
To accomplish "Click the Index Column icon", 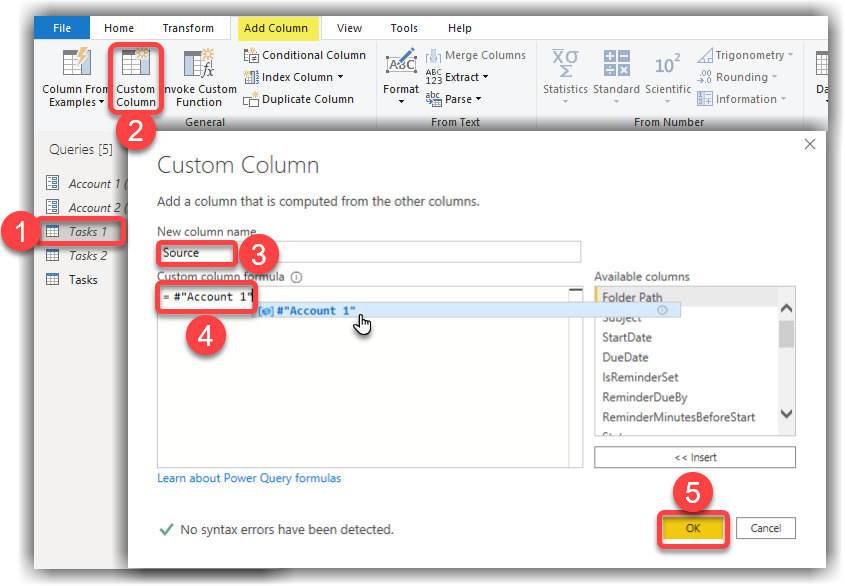I will (x=251, y=77).
